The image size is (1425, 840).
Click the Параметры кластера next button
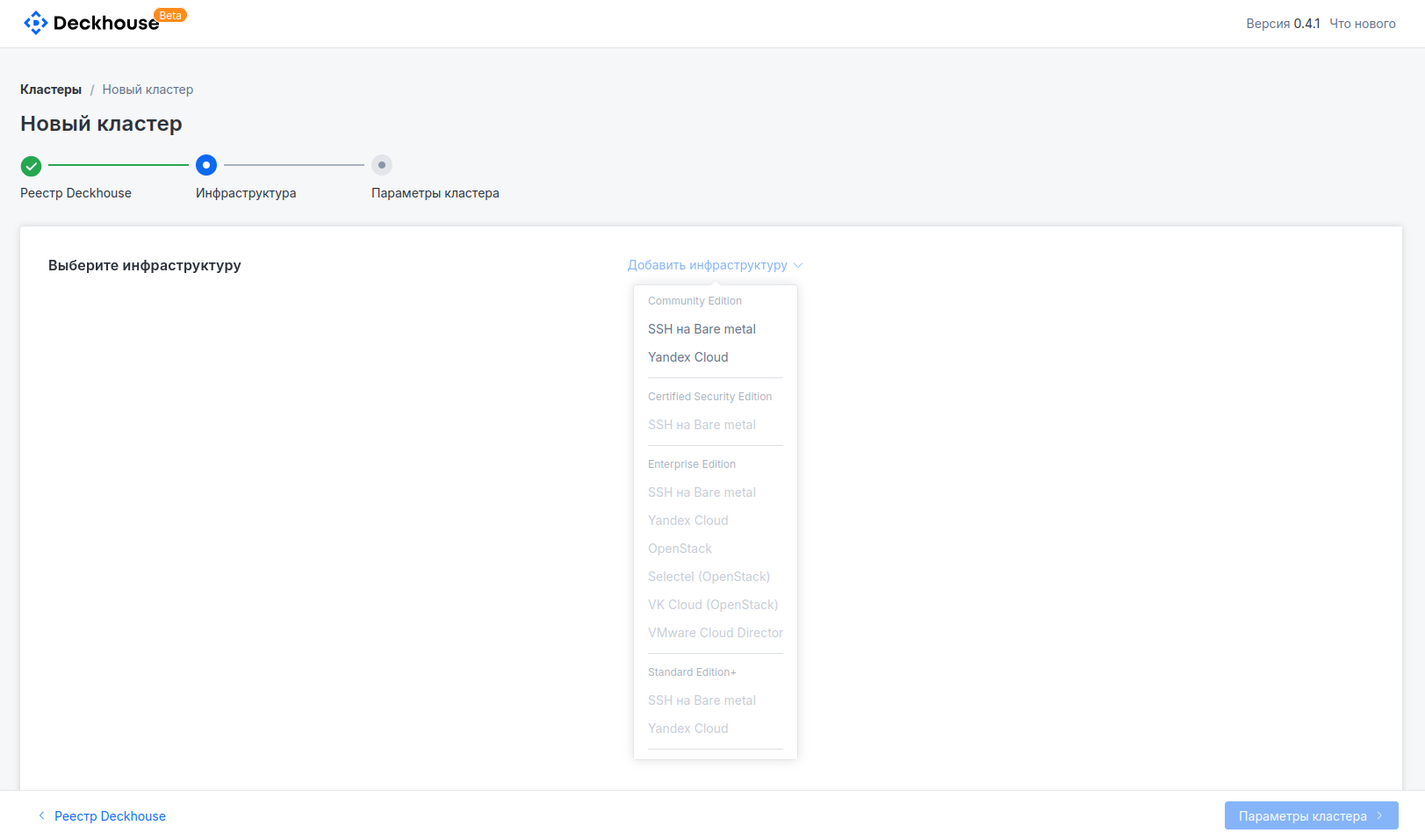pyautogui.click(x=1310, y=815)
